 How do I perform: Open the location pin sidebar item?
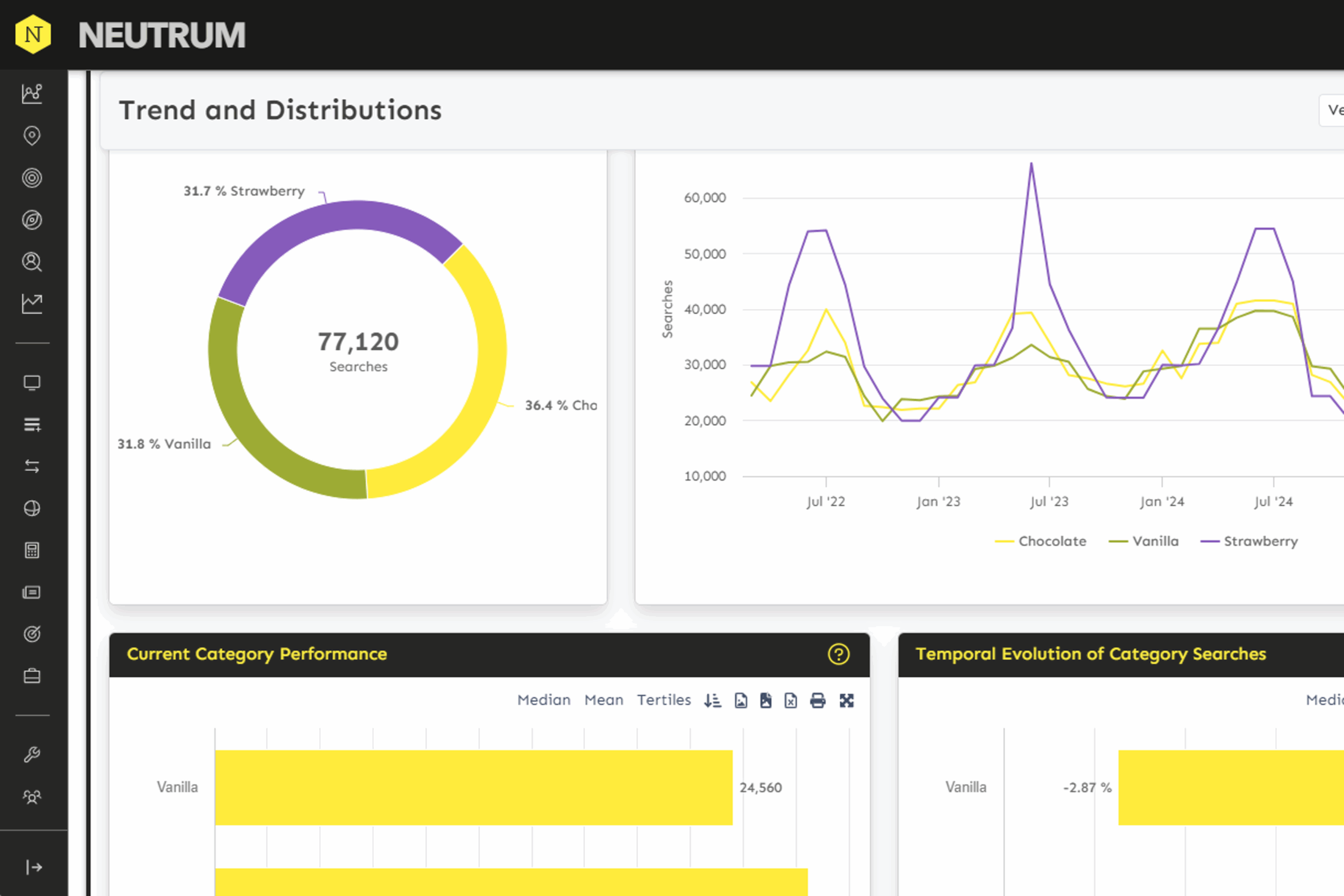pos(32,136)
